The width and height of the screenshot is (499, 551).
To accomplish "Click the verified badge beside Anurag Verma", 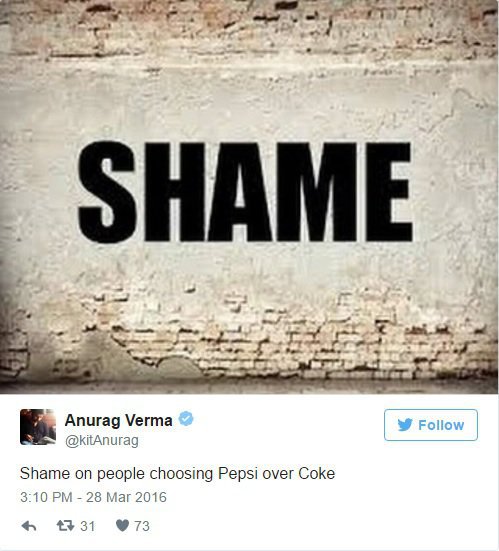I will [x=186, y=419].
